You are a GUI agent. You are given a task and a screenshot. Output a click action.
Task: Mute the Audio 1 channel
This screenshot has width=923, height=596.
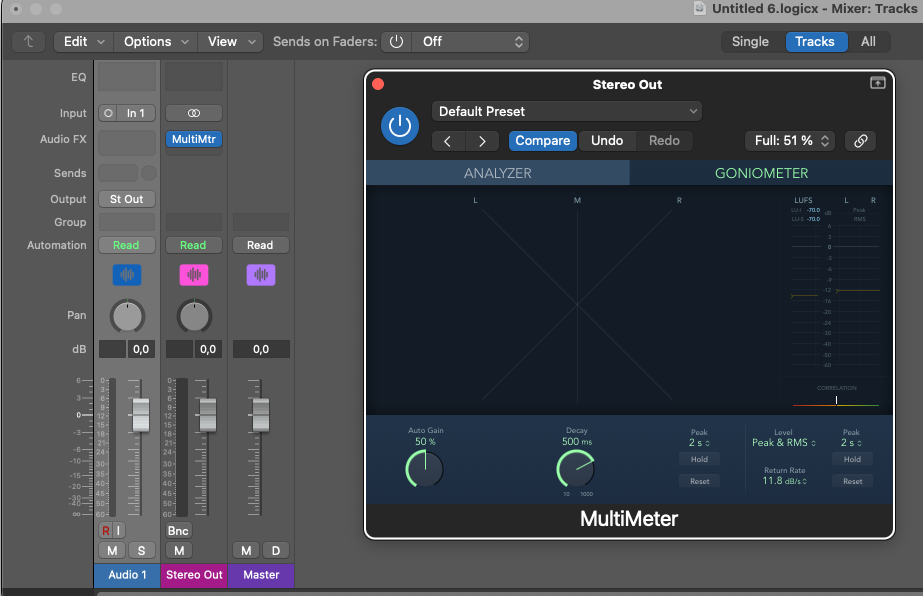112,551
